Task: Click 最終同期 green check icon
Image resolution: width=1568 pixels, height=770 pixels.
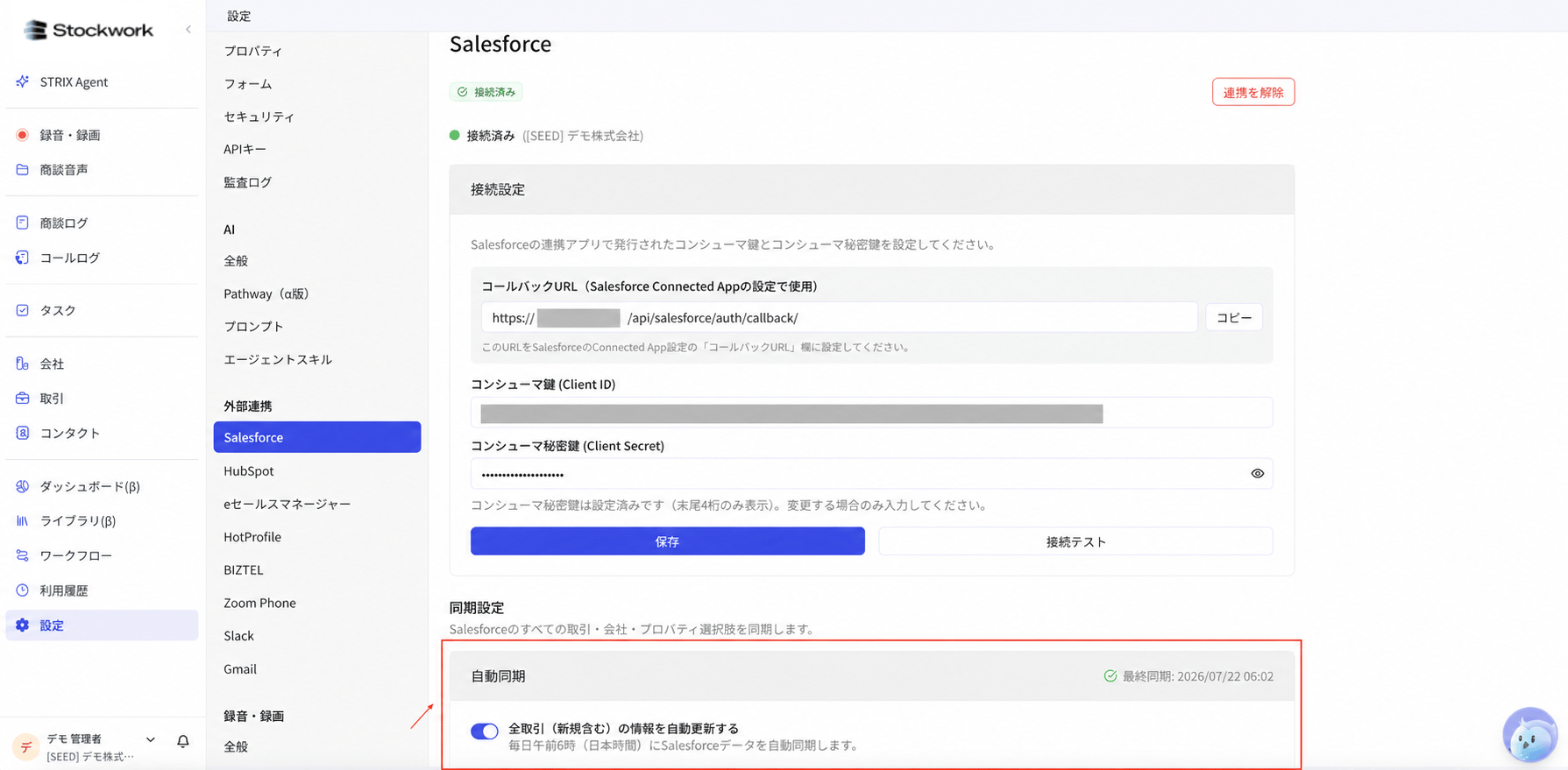Action: [1110, 676]
